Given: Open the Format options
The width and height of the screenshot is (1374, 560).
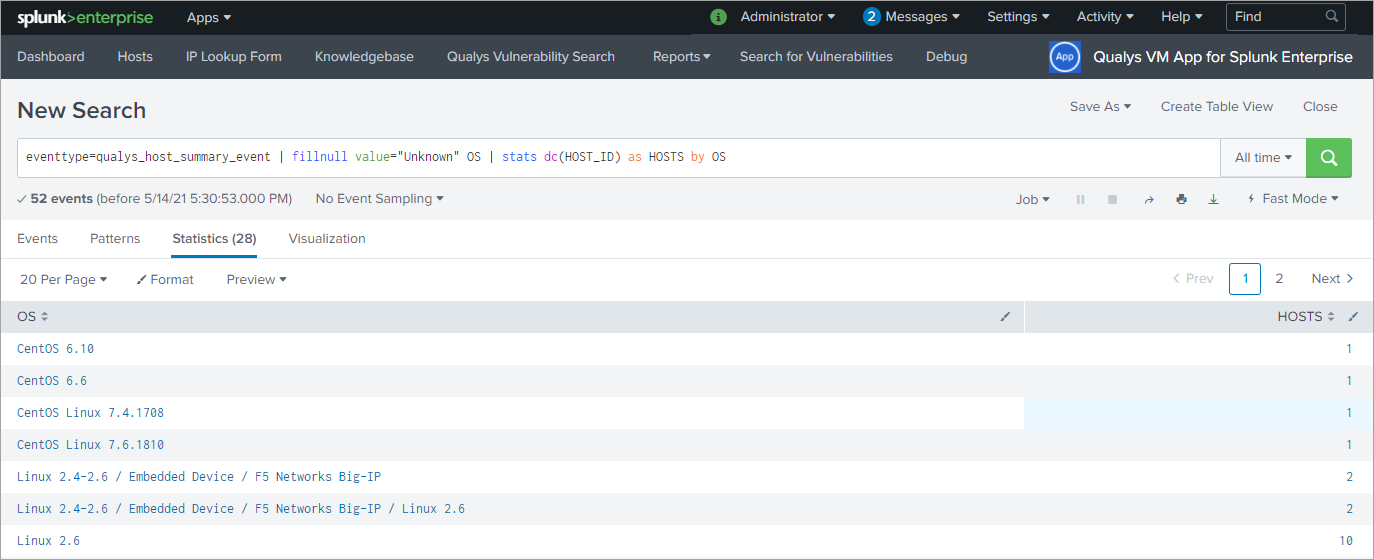Looking at the screenshot, I should (165, 280).
